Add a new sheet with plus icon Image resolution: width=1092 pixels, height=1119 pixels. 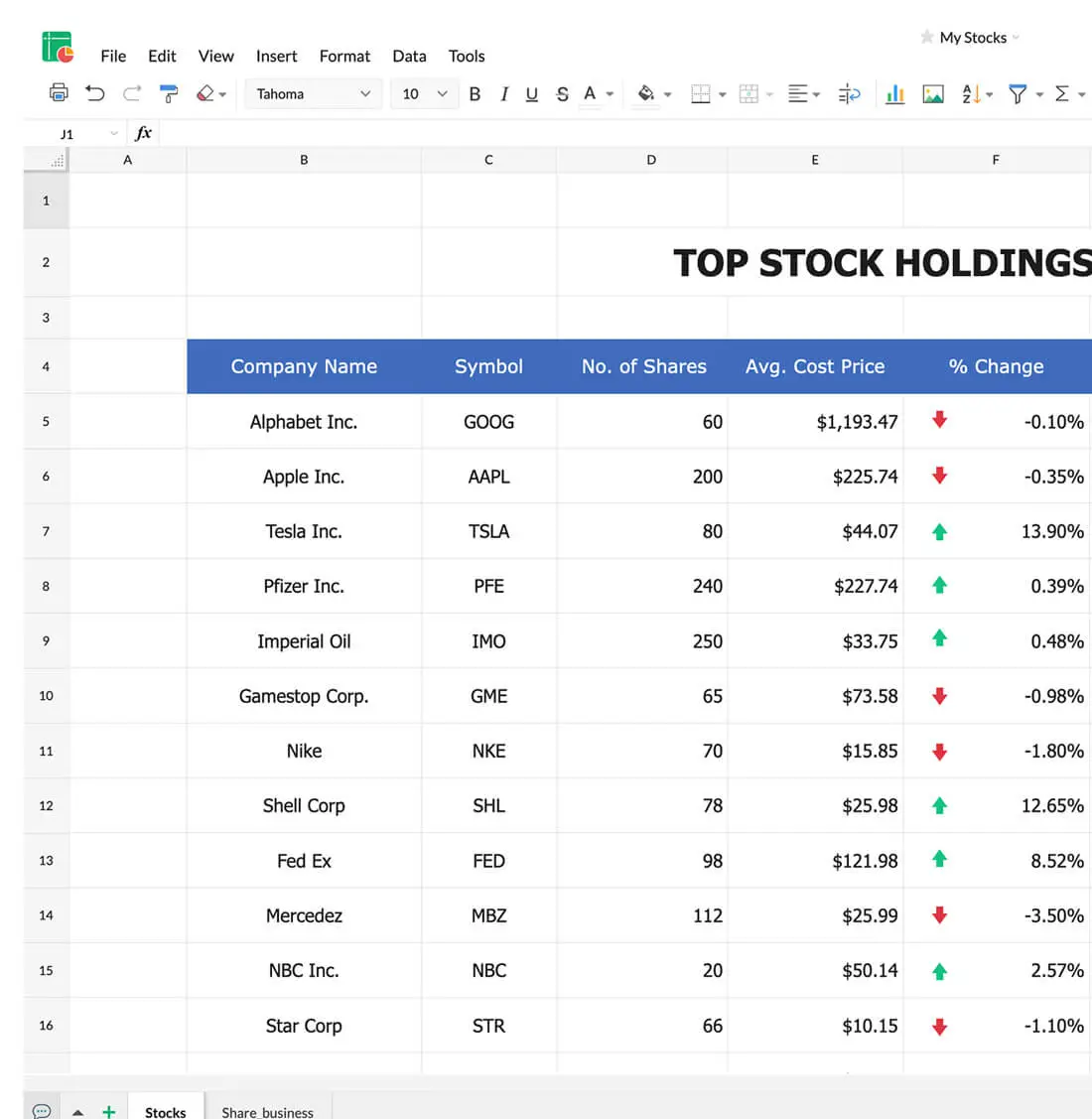pyautogui.click(x=109, y=1111)
